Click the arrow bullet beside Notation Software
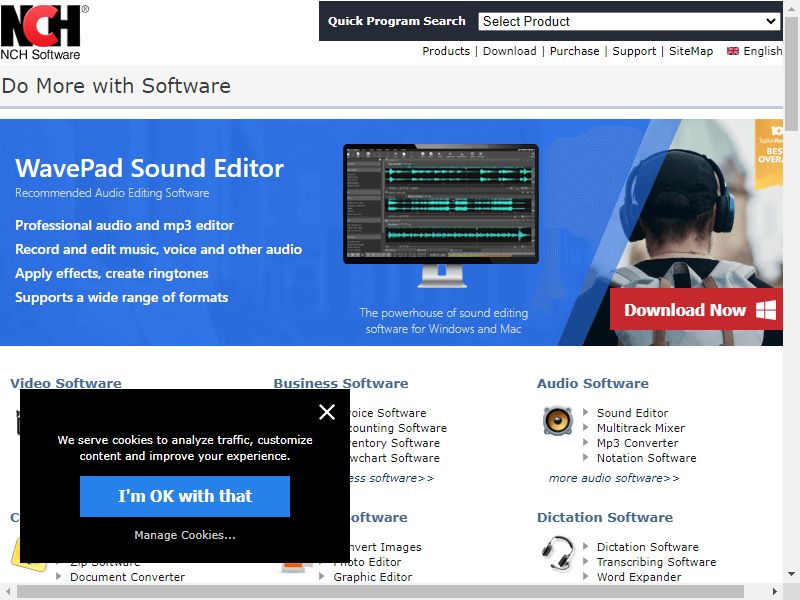Screen dimensions: 800x600 click(x=585, y=457)
